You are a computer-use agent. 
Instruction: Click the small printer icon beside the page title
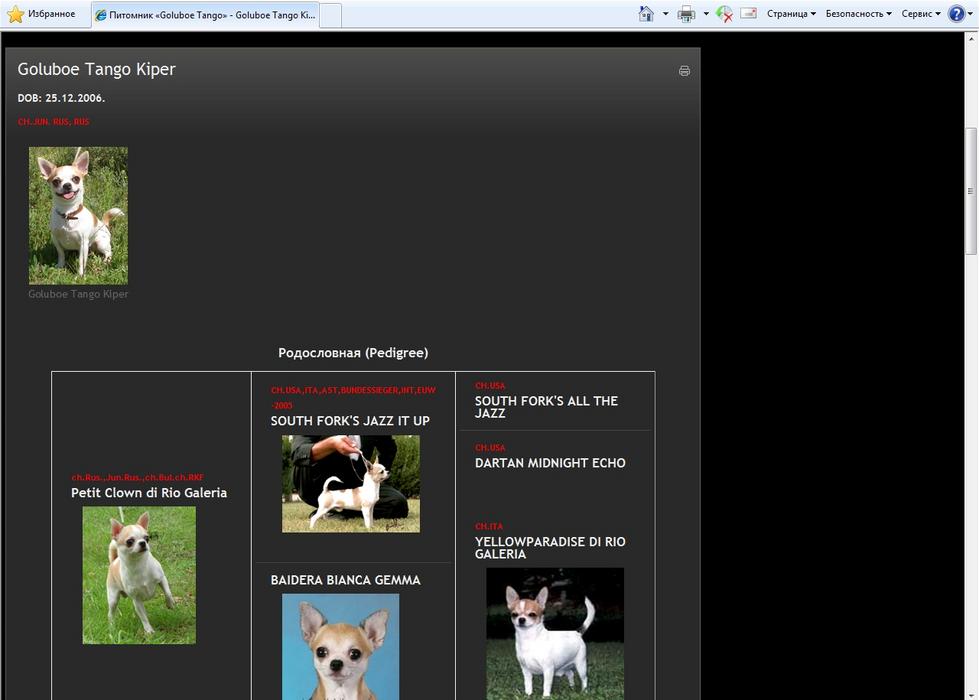684,71
